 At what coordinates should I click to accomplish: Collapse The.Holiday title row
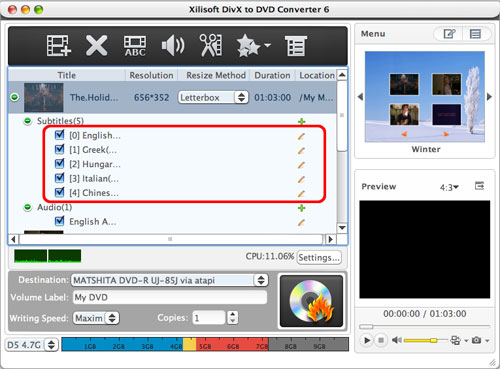click(x=14, y=97)
